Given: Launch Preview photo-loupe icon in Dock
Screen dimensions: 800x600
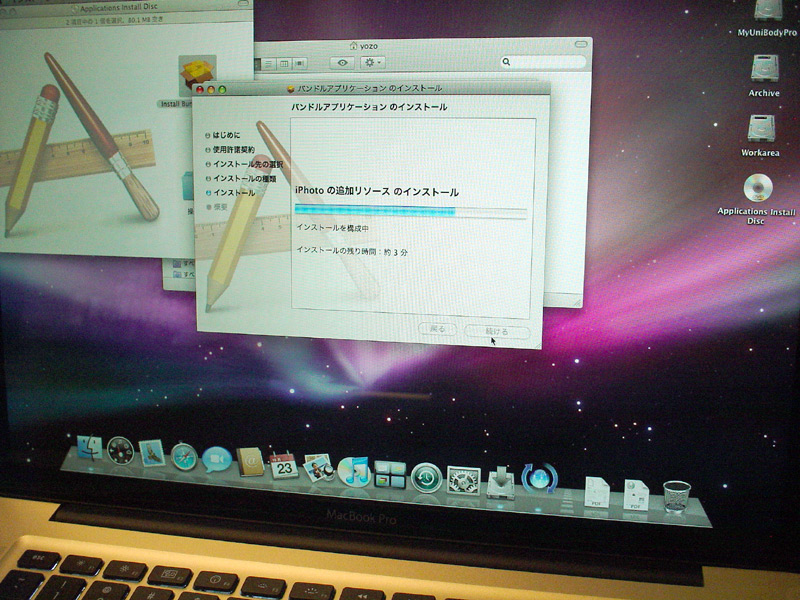Looking at the screenshot, I should pos(318,468).
